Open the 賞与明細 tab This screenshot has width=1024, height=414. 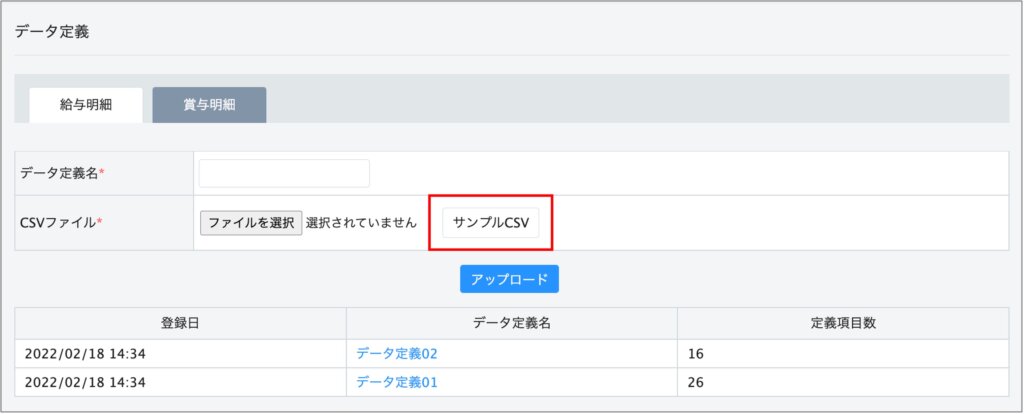pyautogui.click(x=209, y=105)
